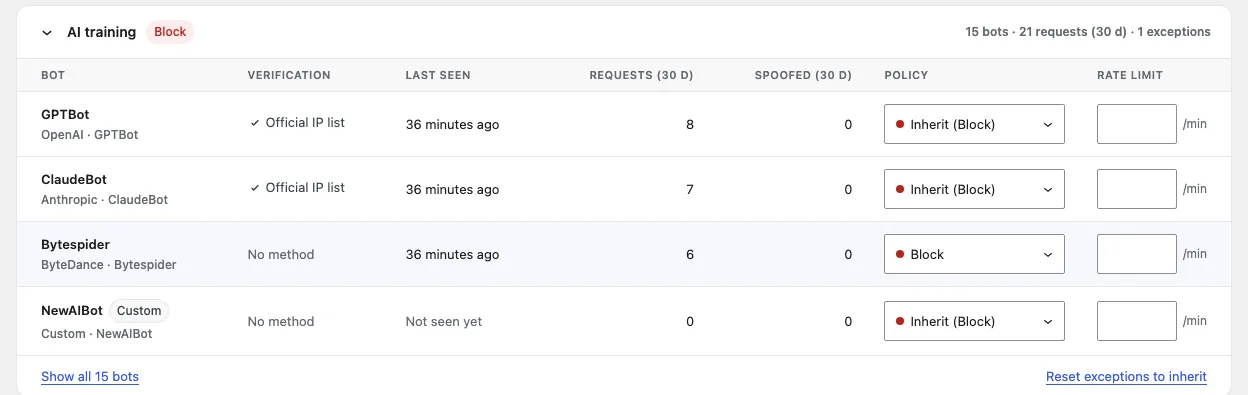Open NewAIBot policy dropdown
This screenshot has height=395, width=1248.
974,321
